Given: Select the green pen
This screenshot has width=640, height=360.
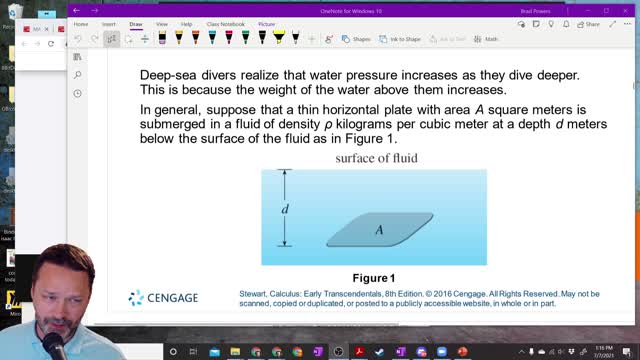Looking at the screenshot, I should point(245,38).
